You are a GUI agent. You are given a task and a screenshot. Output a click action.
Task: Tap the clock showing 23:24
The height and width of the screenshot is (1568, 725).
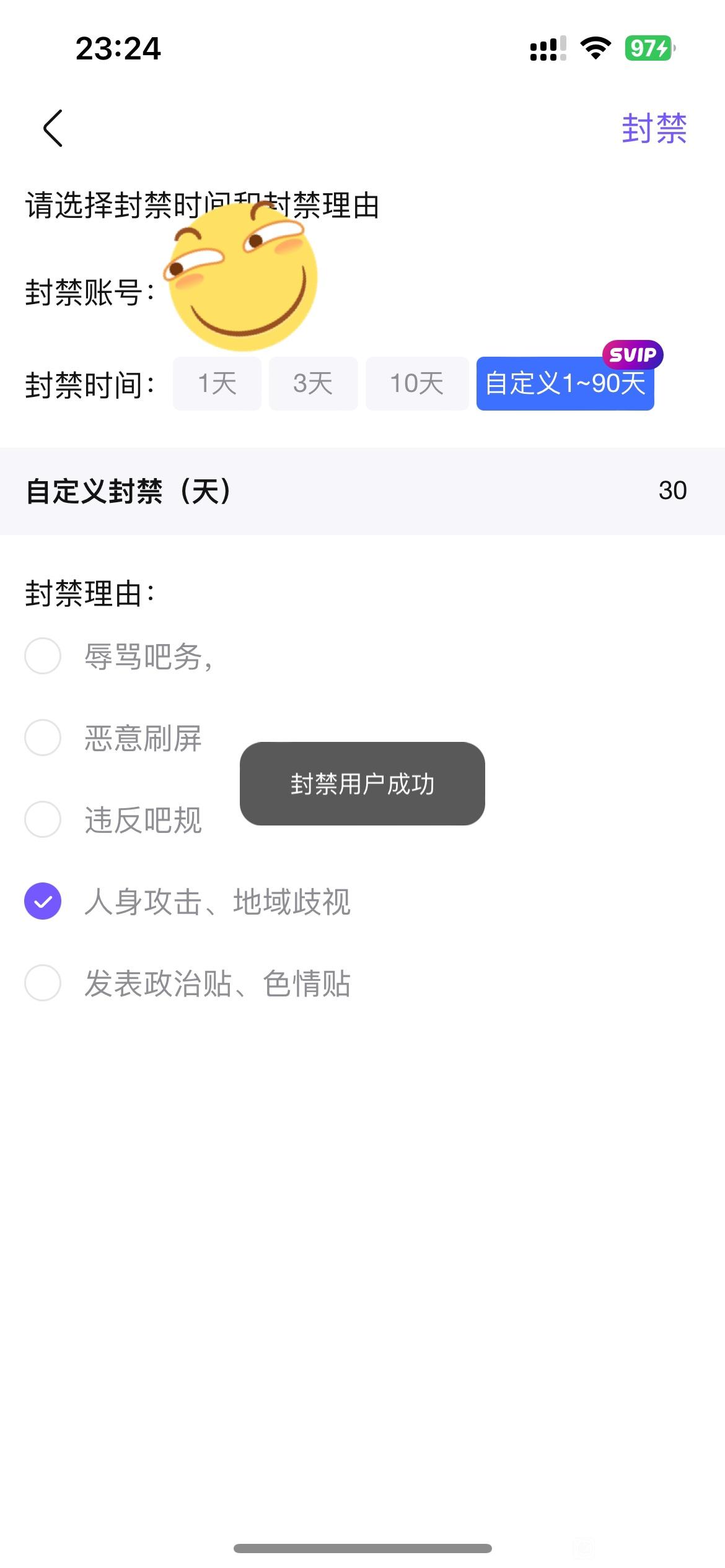(x=118, y=48)
